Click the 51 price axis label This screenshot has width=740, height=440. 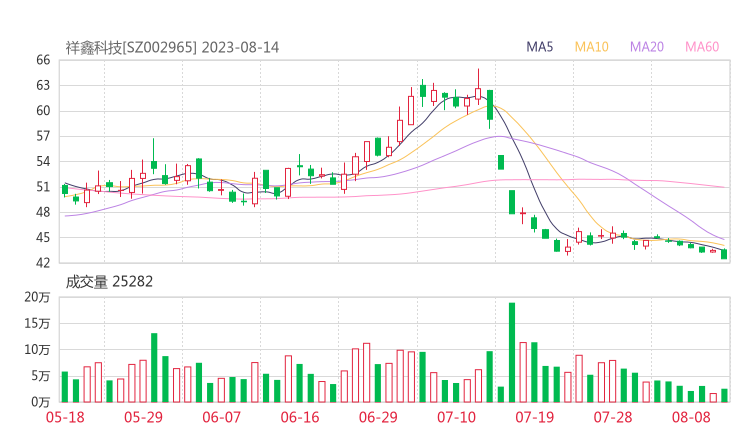point(43,187)
